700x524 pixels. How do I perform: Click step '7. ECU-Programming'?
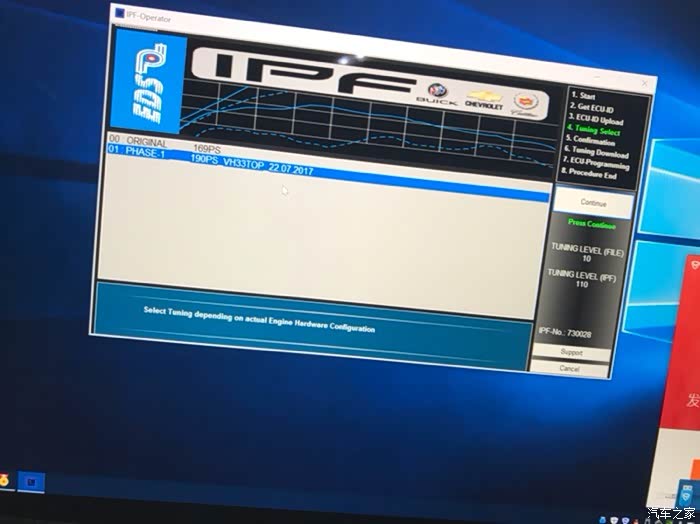596,162
